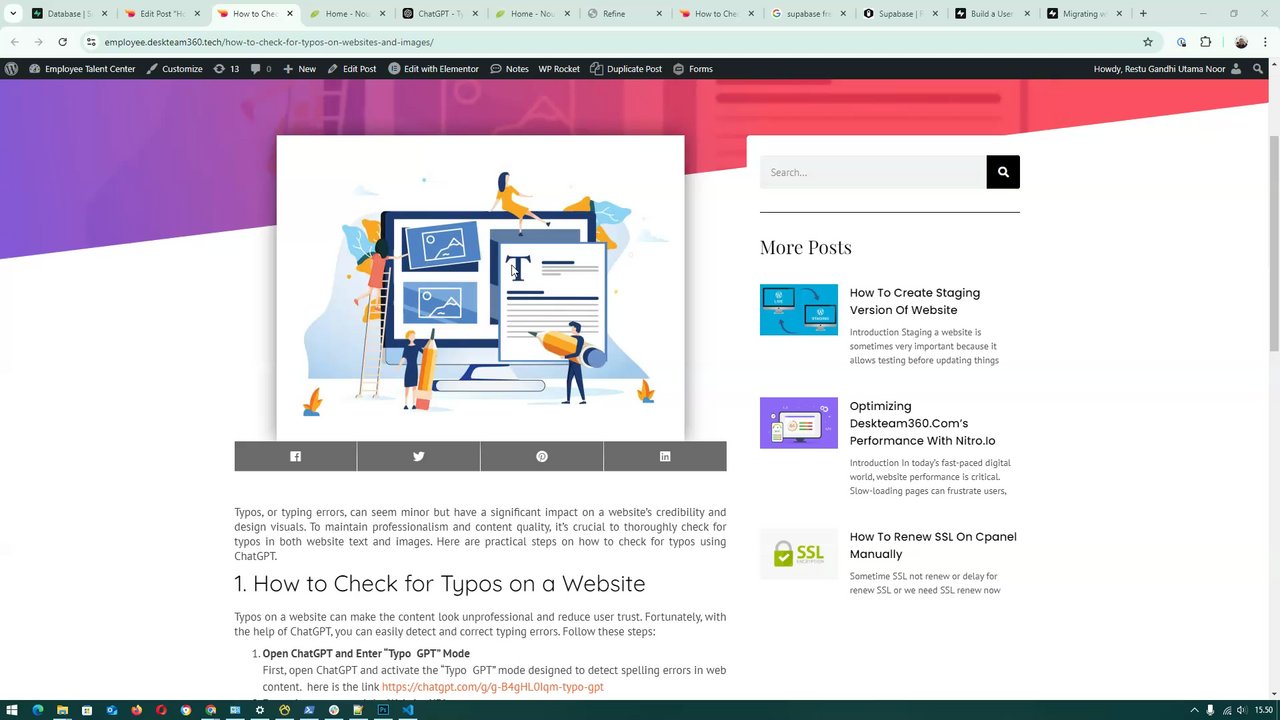Click Duplicate Post in admin bar
Screen dimensions: 1280x720
(x=626, y=69)
